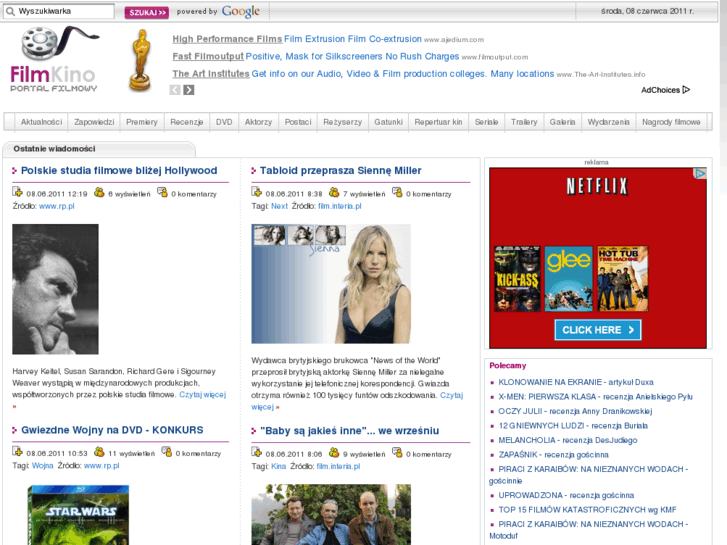
Task: Click arrow bullet before Gwiezdne Wojny headline
Action: (x=14, y=430)
